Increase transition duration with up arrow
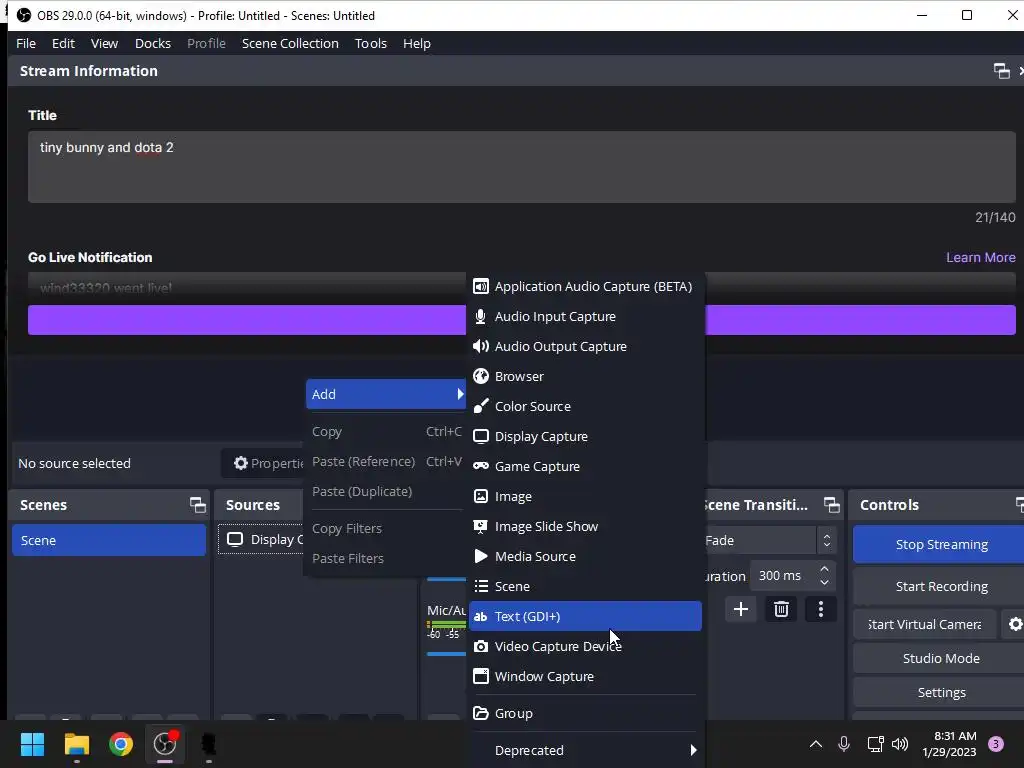 [x=825, y=569]
